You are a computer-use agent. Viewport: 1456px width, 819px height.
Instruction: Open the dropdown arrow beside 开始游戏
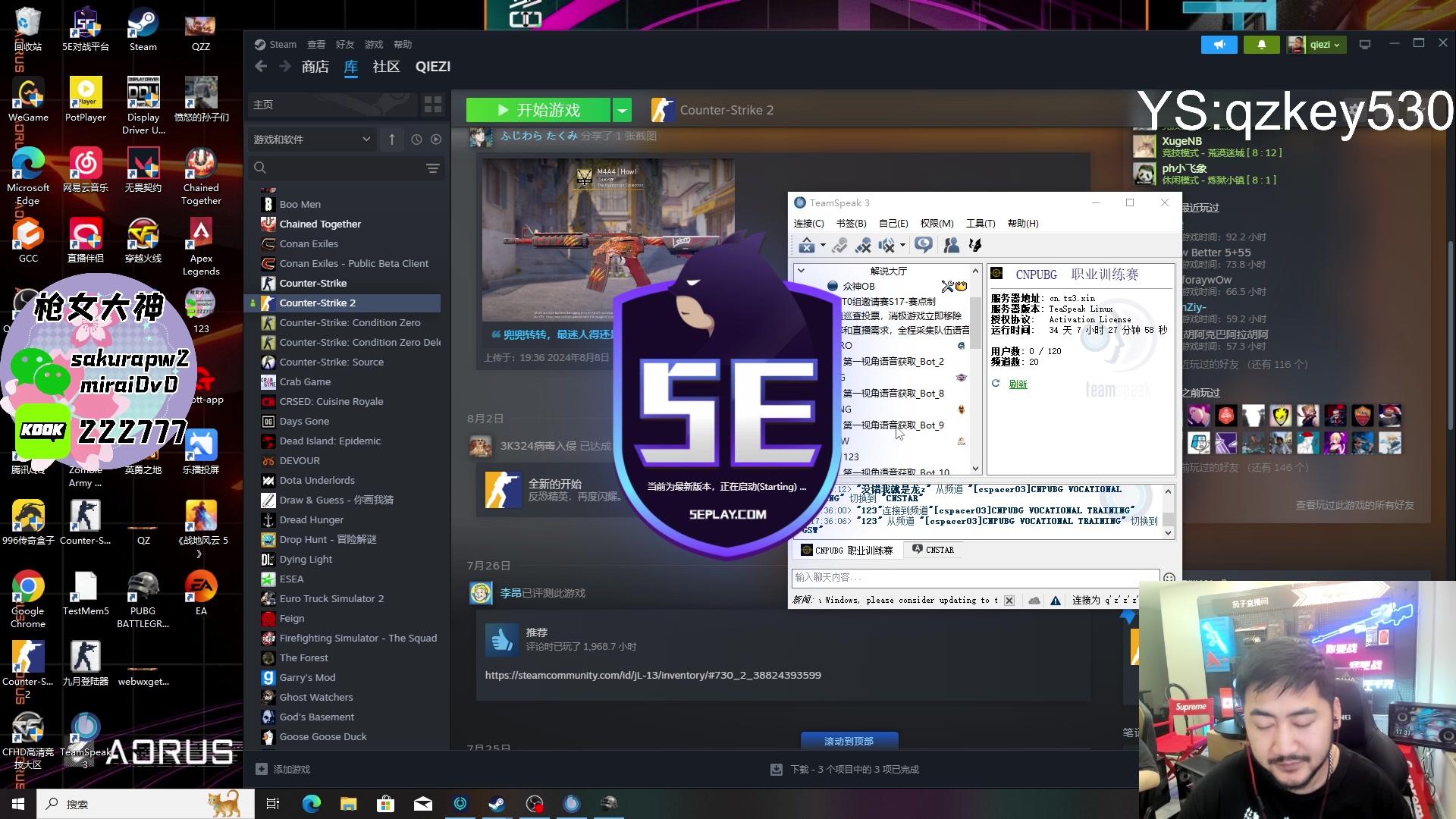coord(622,110)
